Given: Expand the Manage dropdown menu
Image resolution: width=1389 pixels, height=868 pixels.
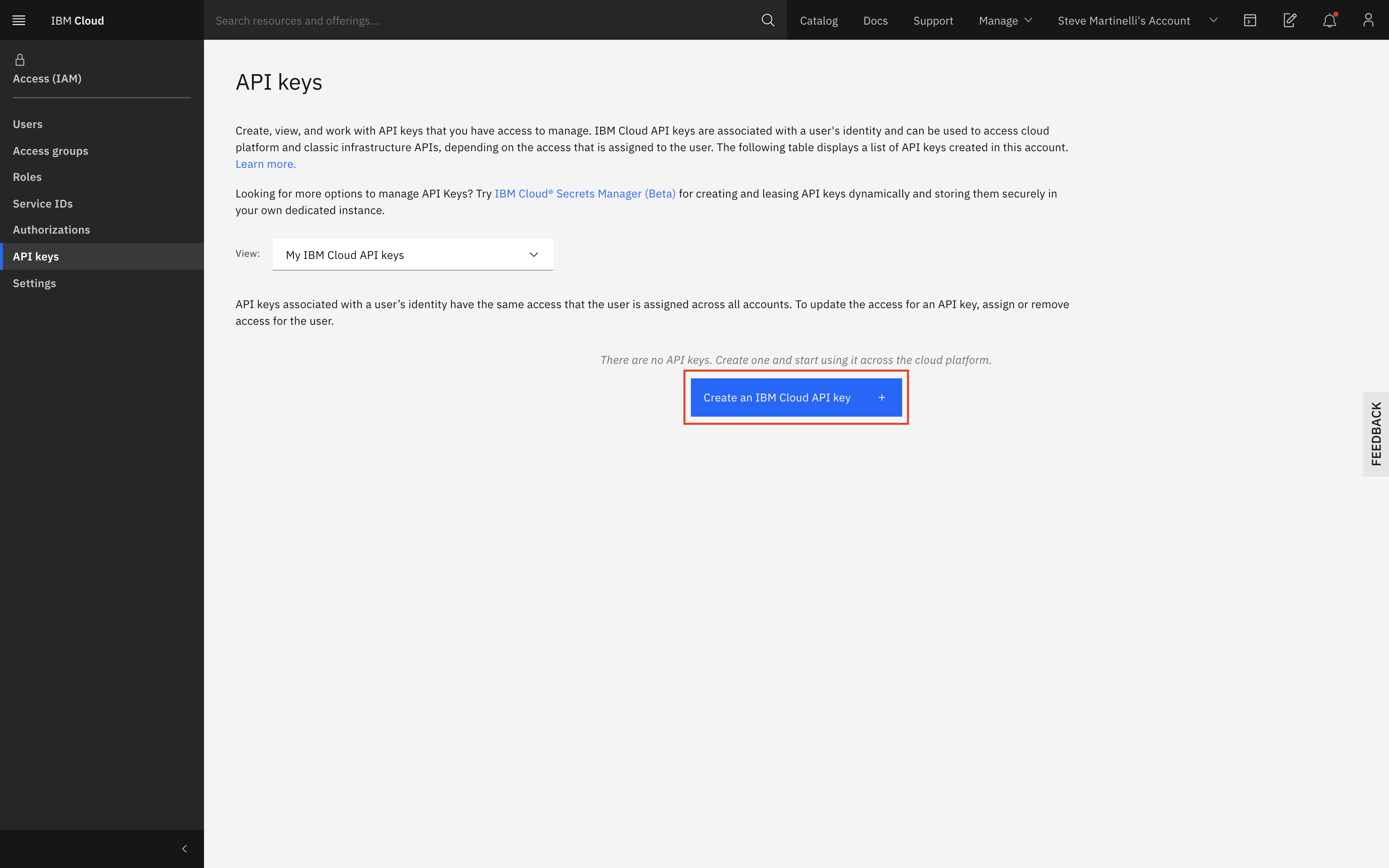Looking at the screenshot, I should click(1005, 21).
